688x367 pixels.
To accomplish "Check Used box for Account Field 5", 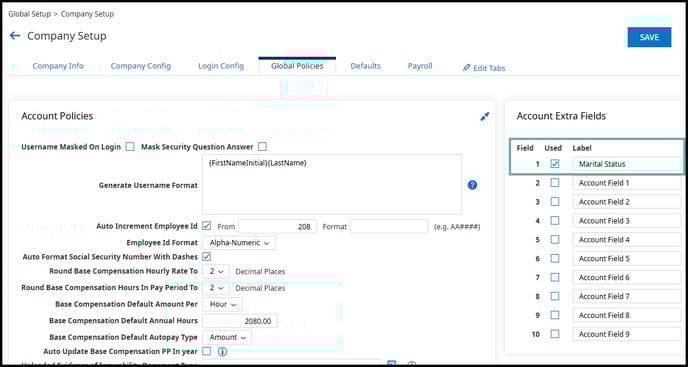I will [x=555, y=258].
